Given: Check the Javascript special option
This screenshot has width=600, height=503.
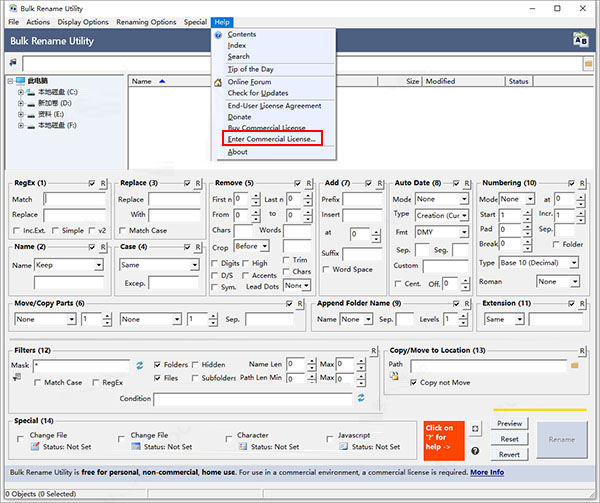Looking at the screenshot, I should tap(329, 439).
